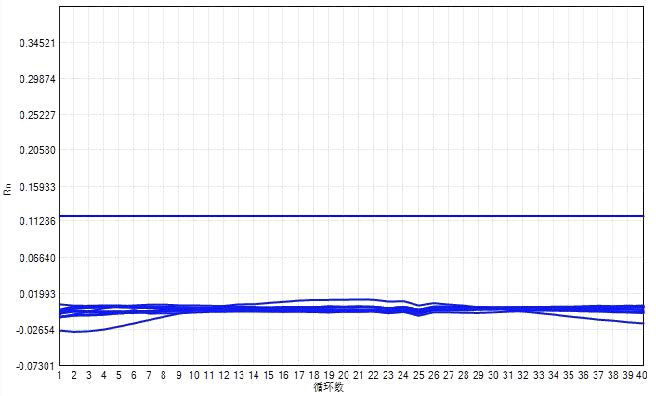Click the 0.29874 y-axis tick label
This screenshot has width=656, height=396.
(x=37, y=79)
